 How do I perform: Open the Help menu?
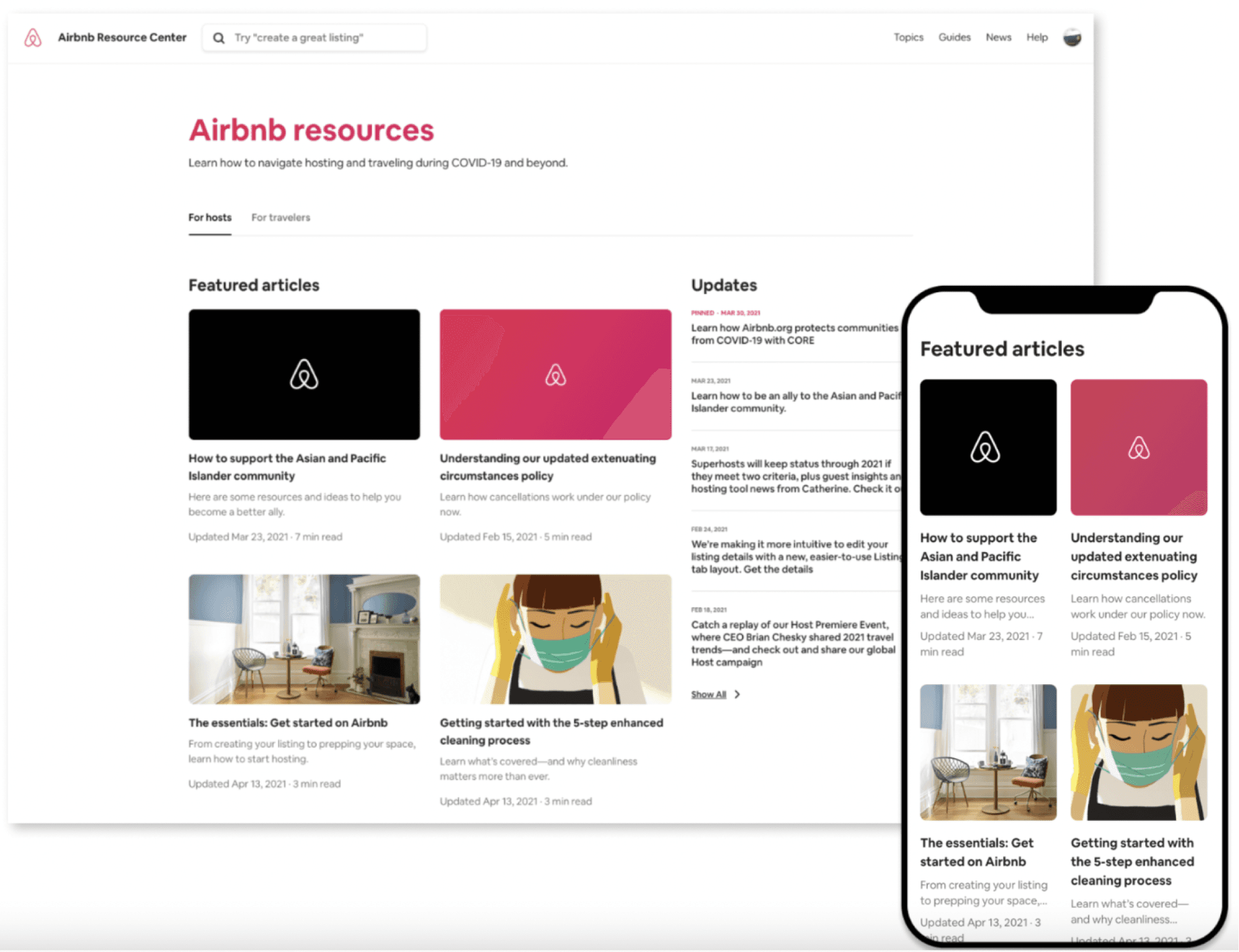[1037, 37]
